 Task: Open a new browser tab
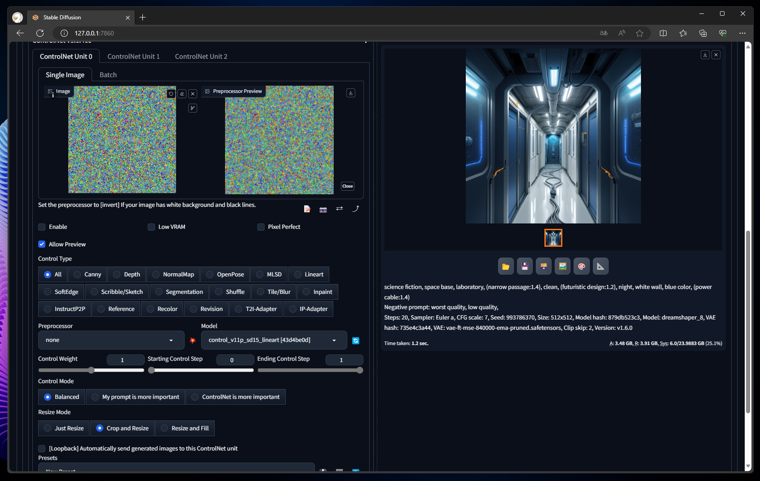pyautogui.click(x=142, y=17)
